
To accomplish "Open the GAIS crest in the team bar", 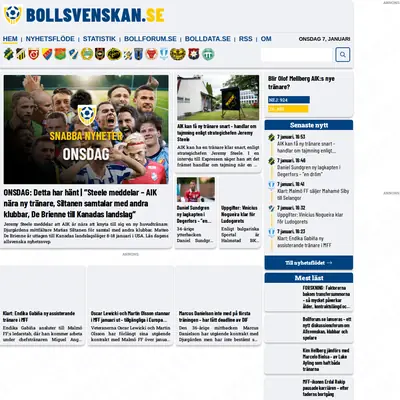I will coord(60,54).
